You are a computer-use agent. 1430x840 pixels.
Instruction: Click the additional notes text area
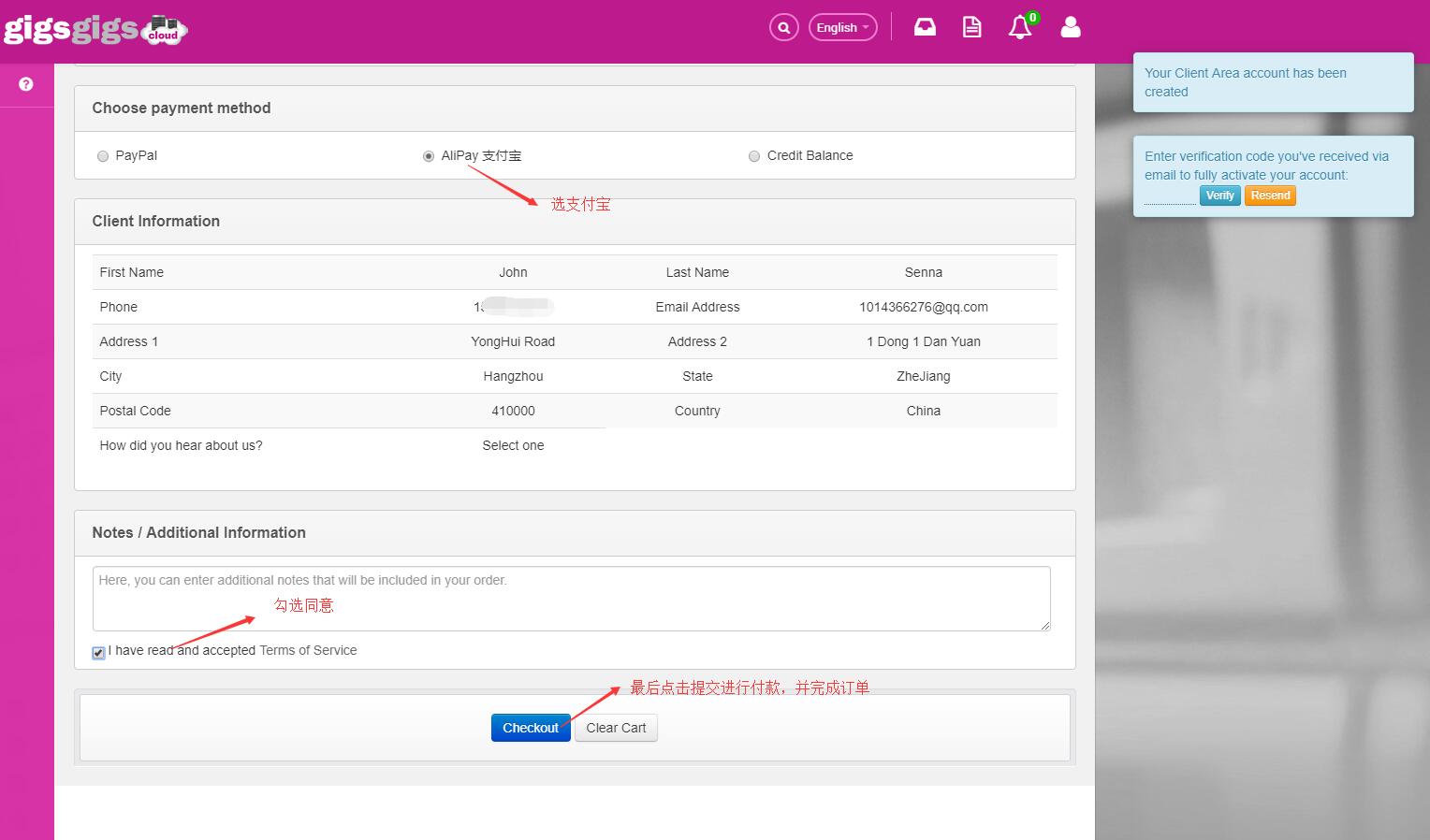[571, 599]
